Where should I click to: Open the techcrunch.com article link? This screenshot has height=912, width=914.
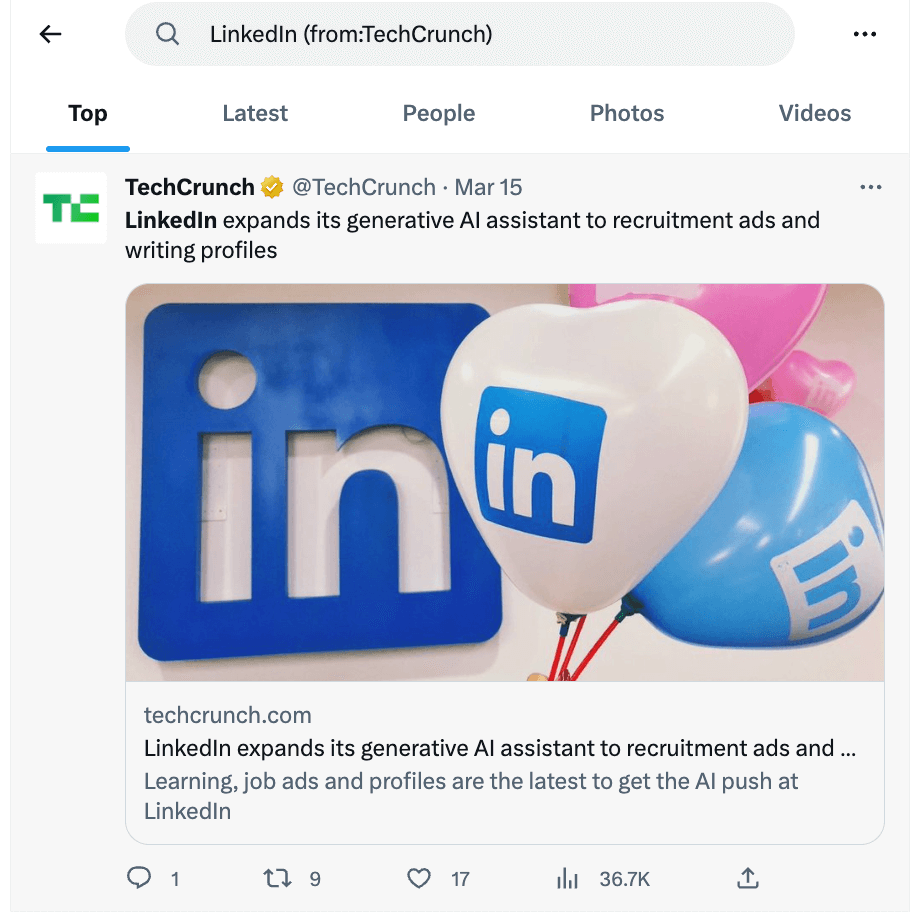point(227,715)
